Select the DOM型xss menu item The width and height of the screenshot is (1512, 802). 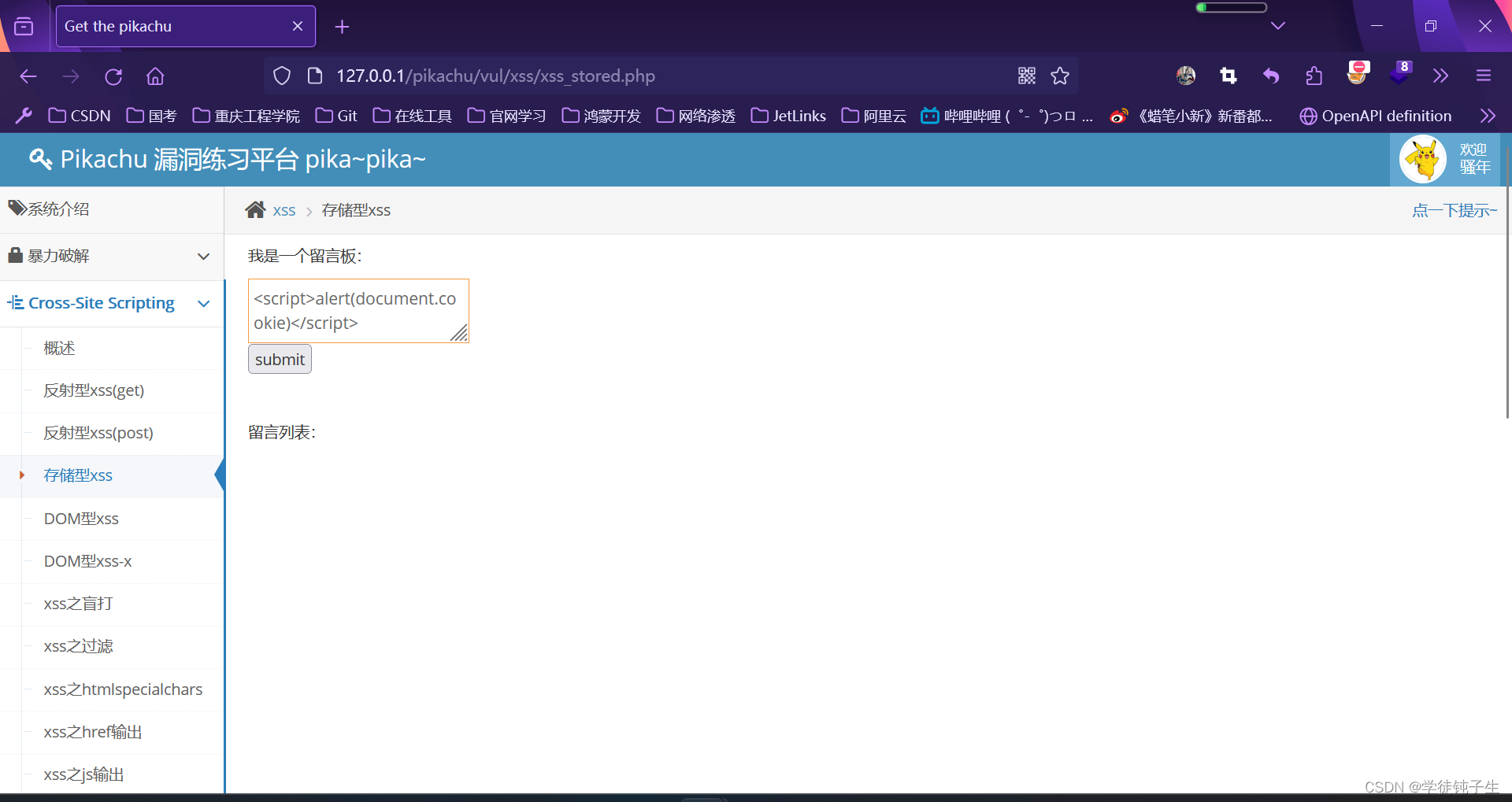click(x=112, y=519)
